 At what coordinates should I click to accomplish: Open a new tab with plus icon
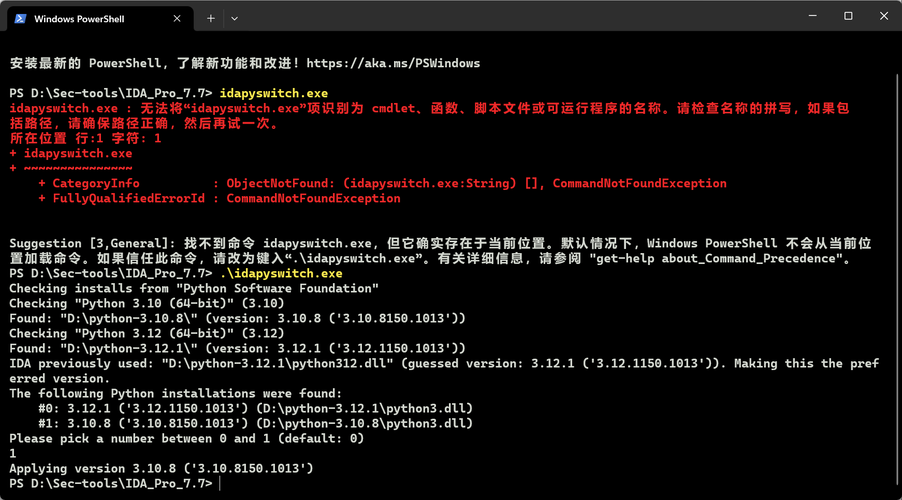pyautogui.click(x=211, y=18)
